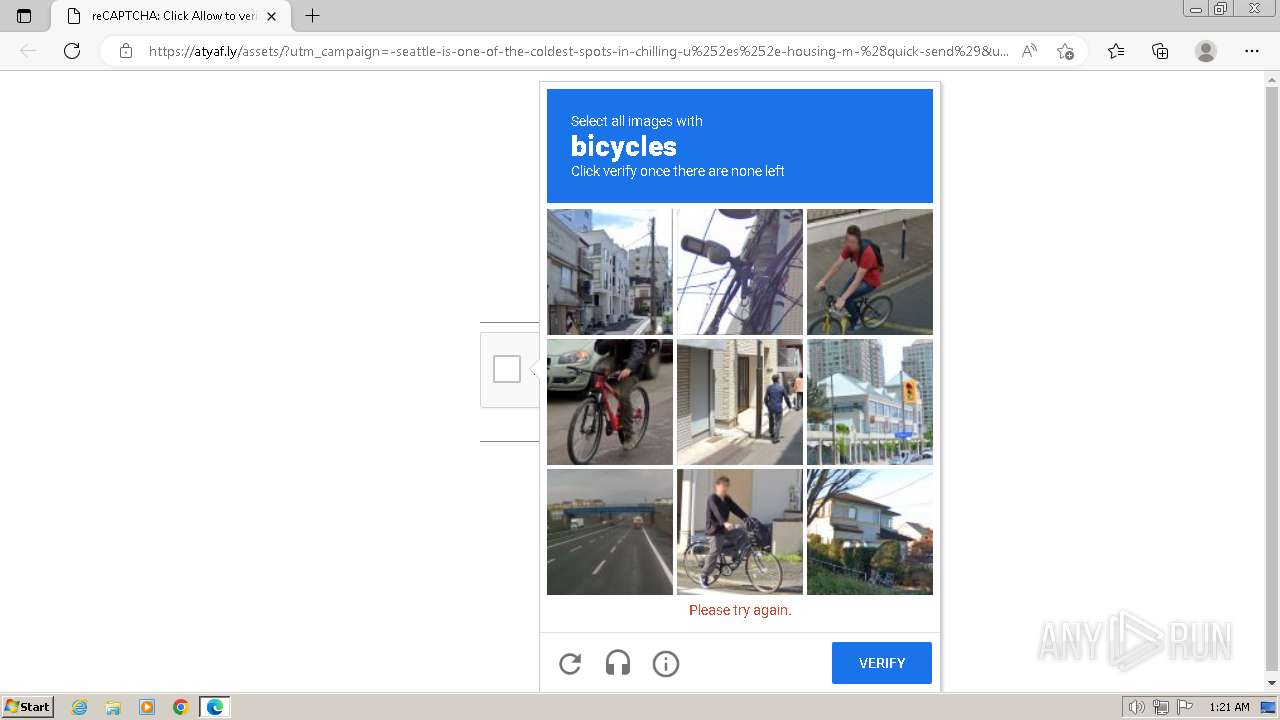This screenshot has width=1280, height=720.
Task: Select the highway overpass tile
Action: (610, 532)
